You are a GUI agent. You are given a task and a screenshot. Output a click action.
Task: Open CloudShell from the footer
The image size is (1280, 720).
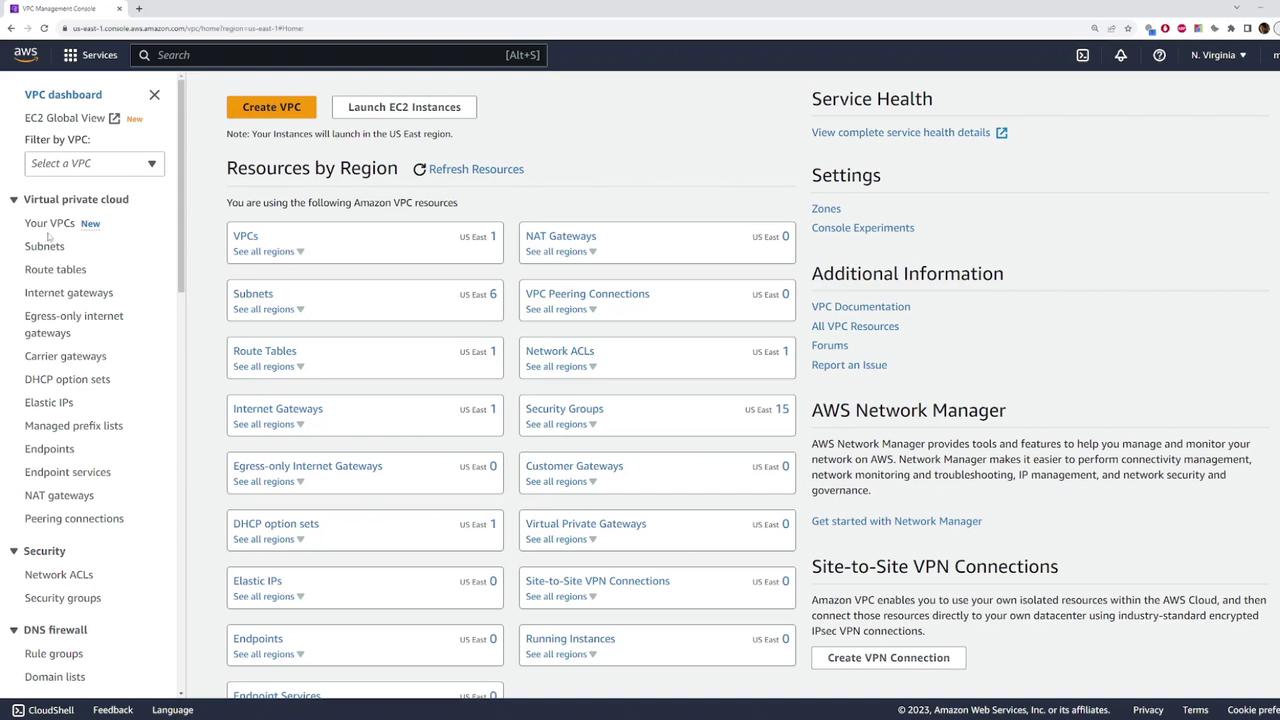click(43, 710)
